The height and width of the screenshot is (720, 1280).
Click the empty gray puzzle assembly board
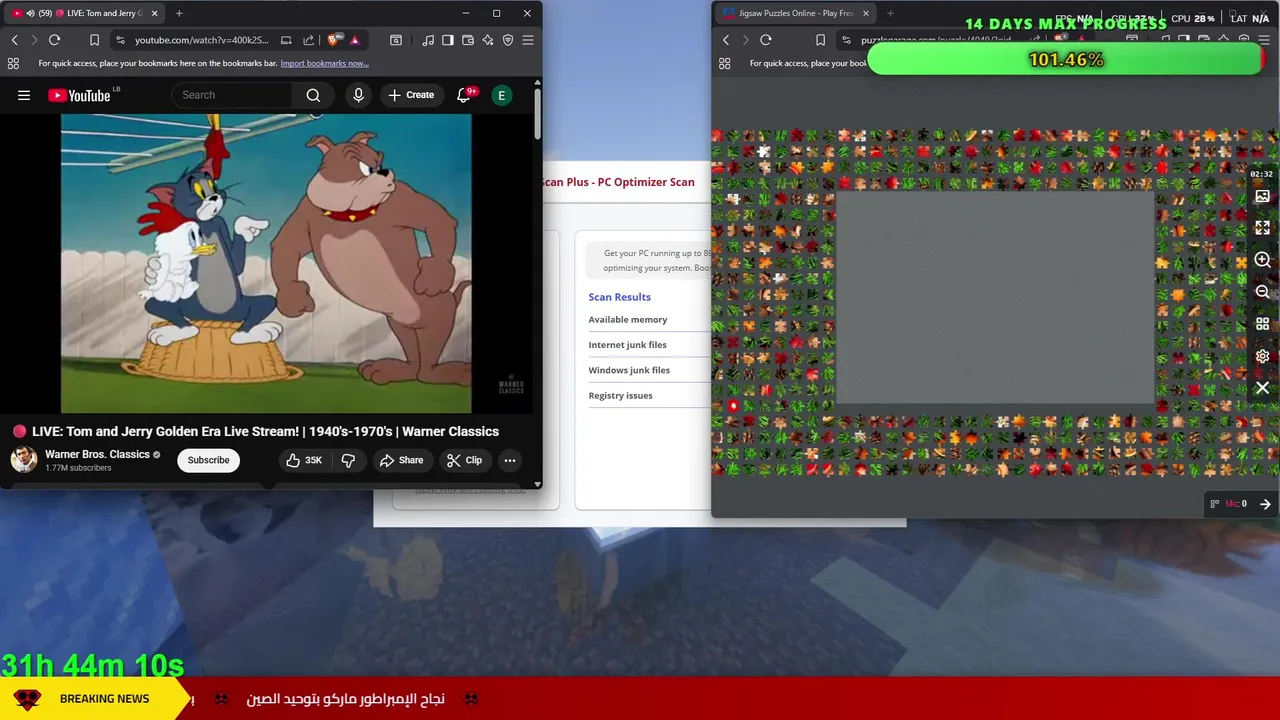(x=995, y=298)
